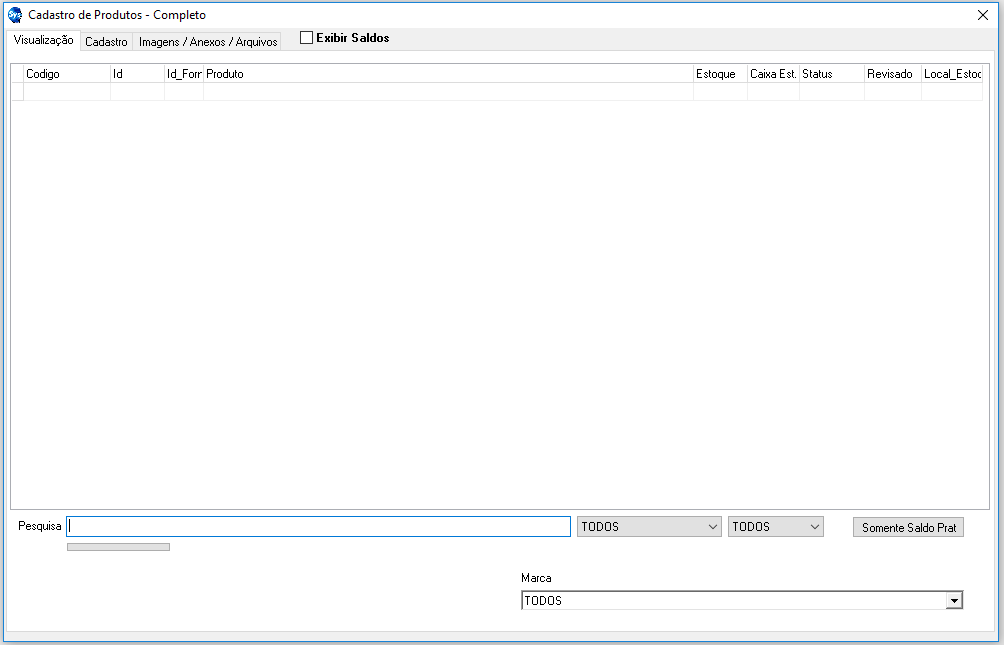Close the Cadastro de Produtos window

click(x=982, y=15)
